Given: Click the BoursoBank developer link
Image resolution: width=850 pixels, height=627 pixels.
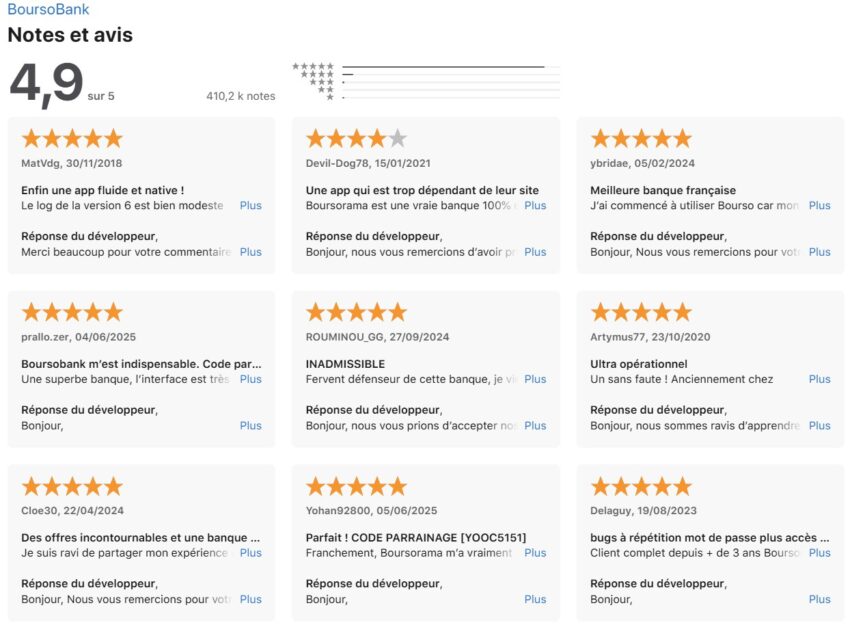Looking at the screenshot, I should pyautogui.click(x=48, y=10).
